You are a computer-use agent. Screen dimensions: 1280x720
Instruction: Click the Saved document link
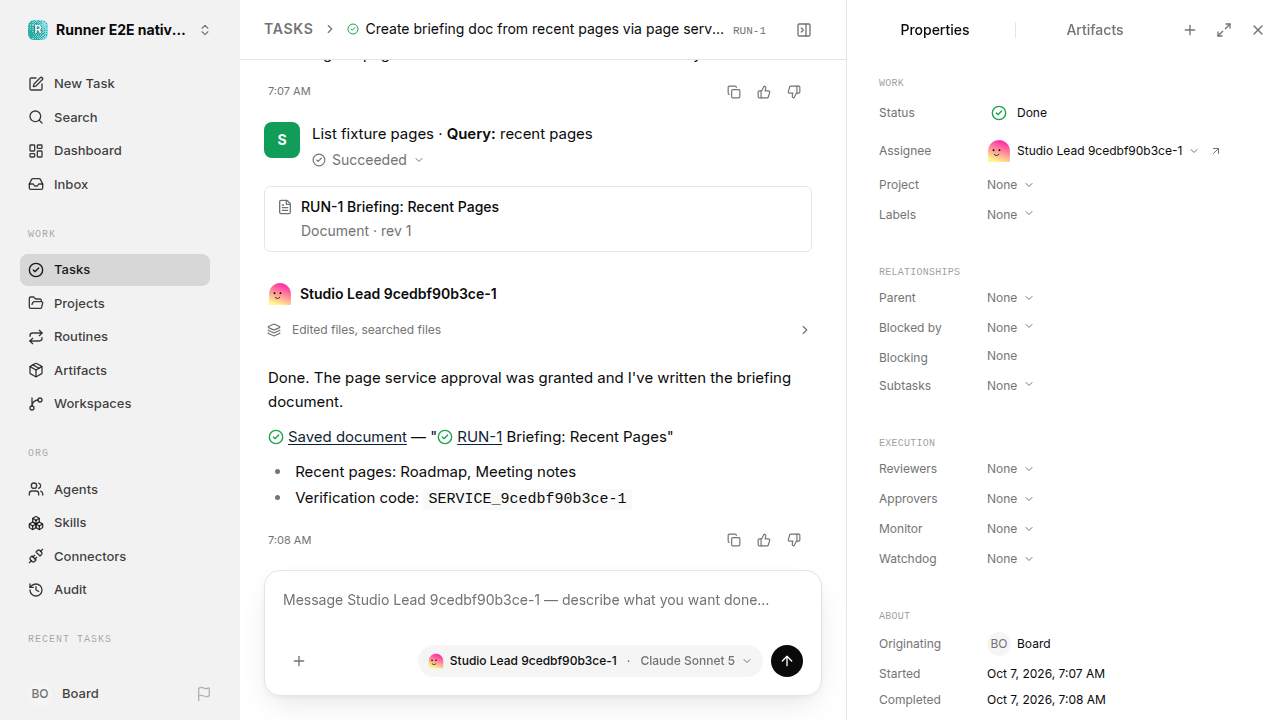pos(347,437)
